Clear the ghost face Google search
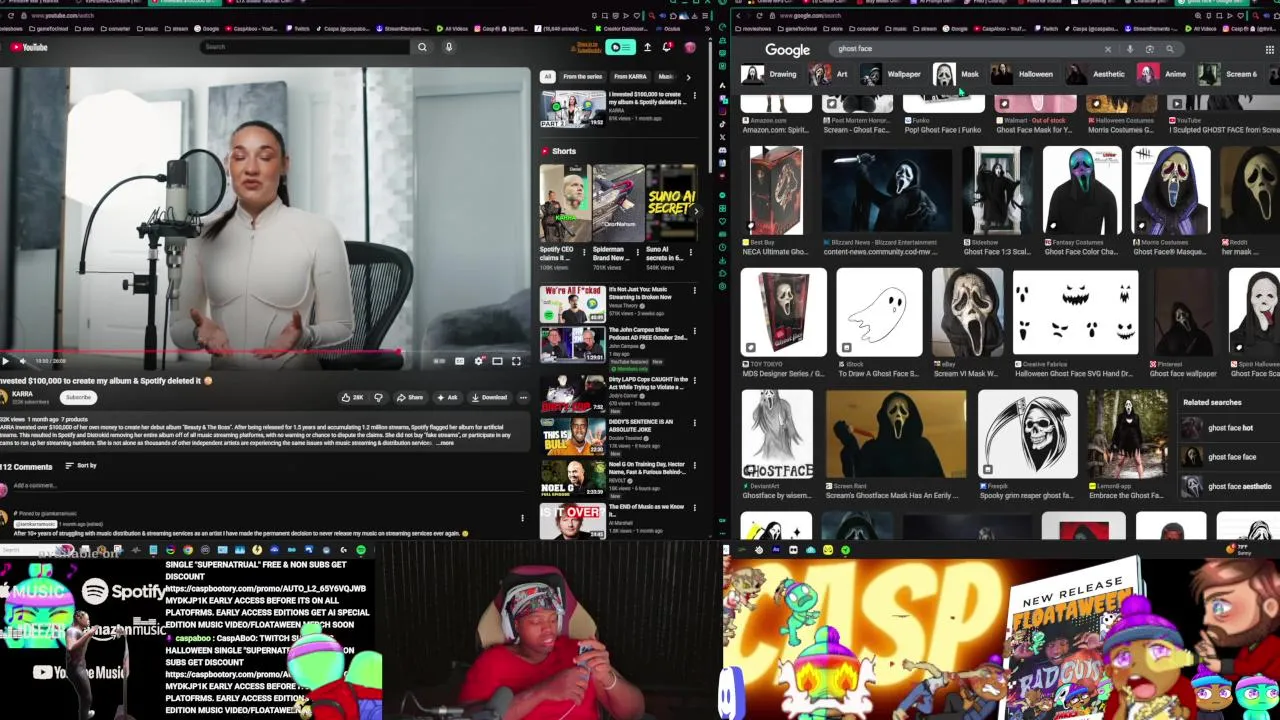Image resolution: width=1280 pixels, height=720 pixels. tap(1107, 49)
